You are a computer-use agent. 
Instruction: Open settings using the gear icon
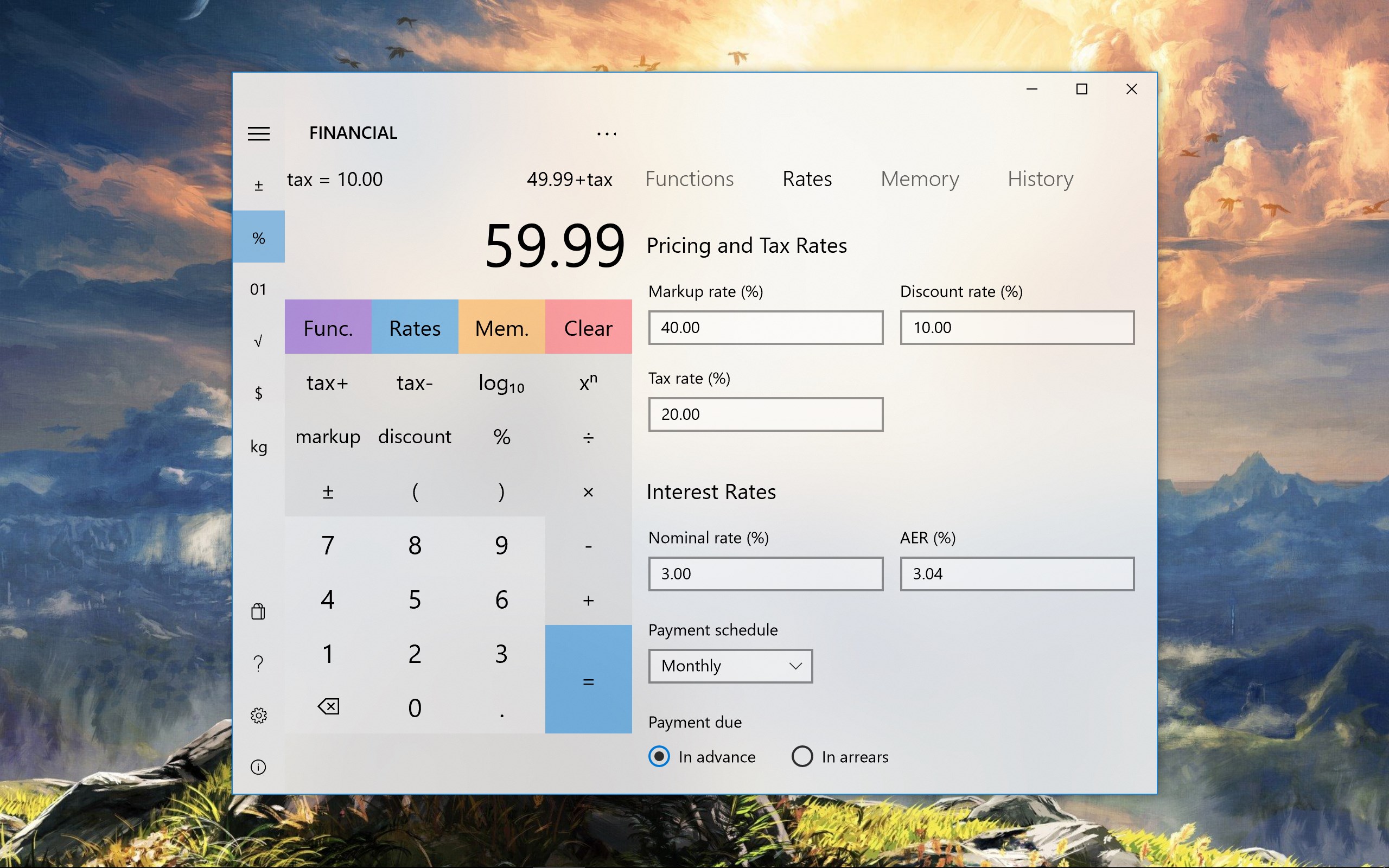pyautogui.click(x=258, y=714)
